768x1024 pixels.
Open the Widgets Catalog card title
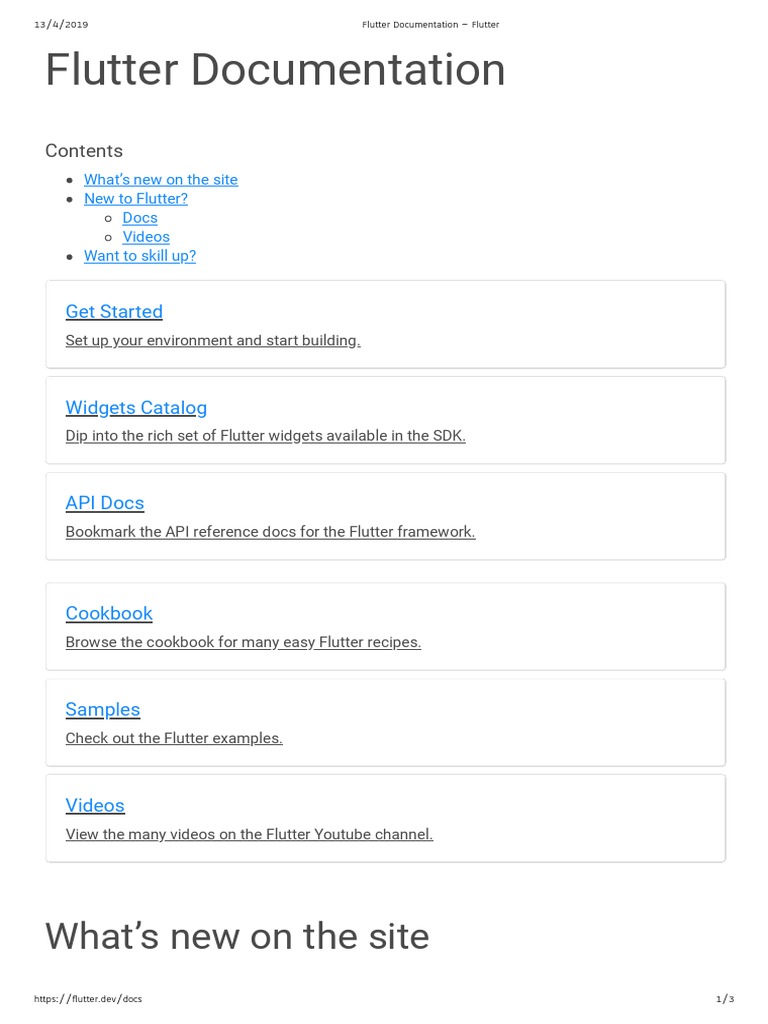click(136, 408)
